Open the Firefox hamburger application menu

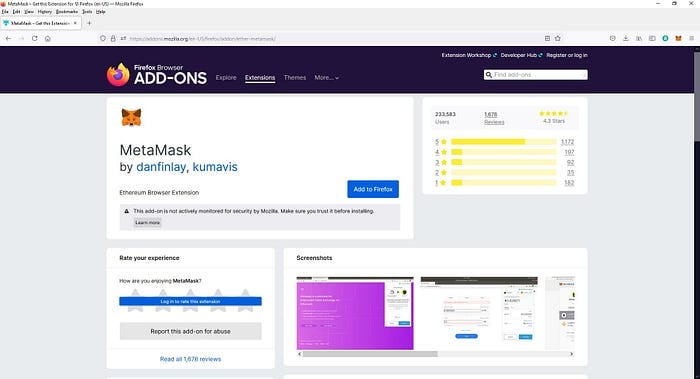point(691,38)
